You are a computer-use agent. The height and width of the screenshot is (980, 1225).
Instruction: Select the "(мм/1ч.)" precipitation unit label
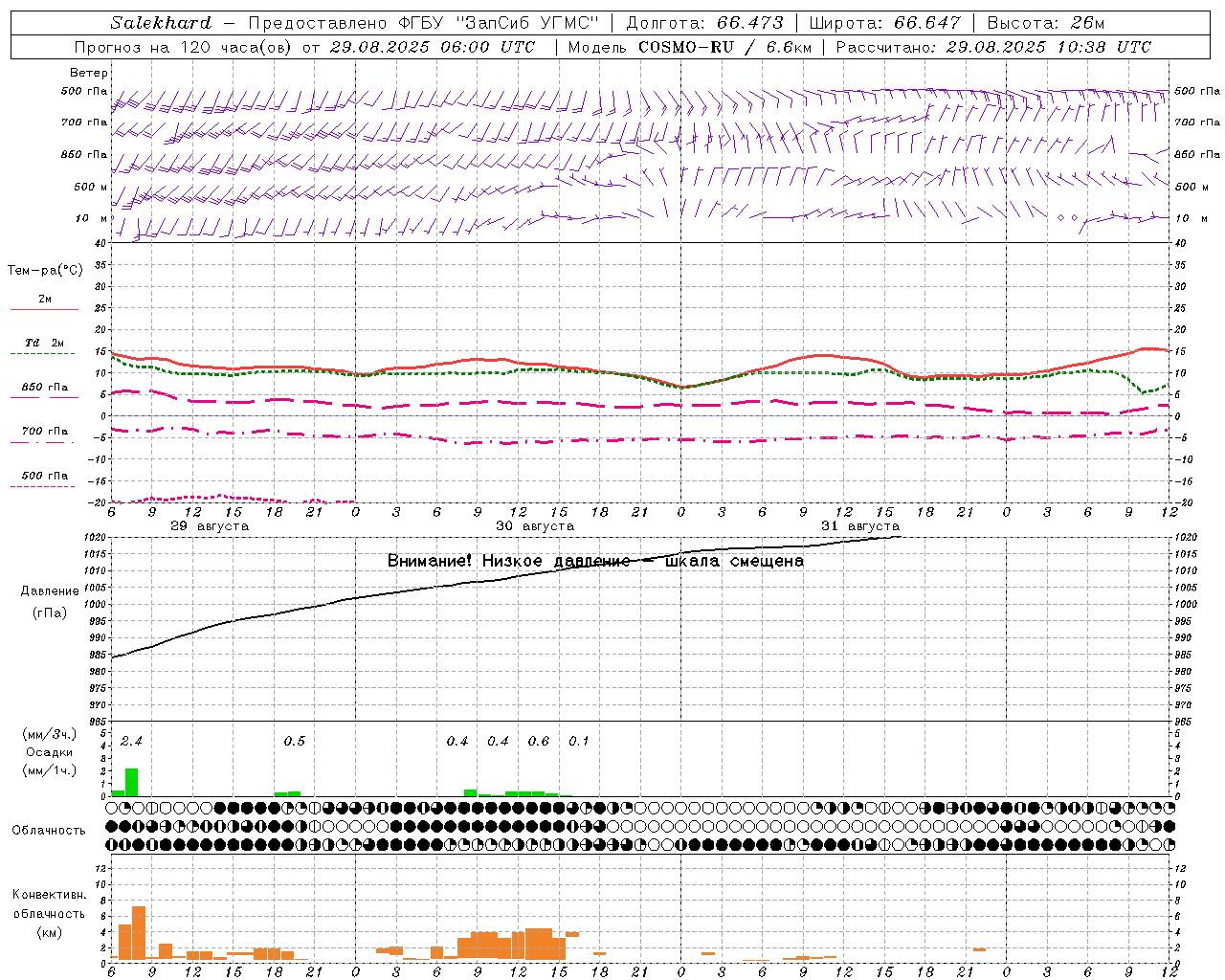pyautogui.click(x=49, y=770)
